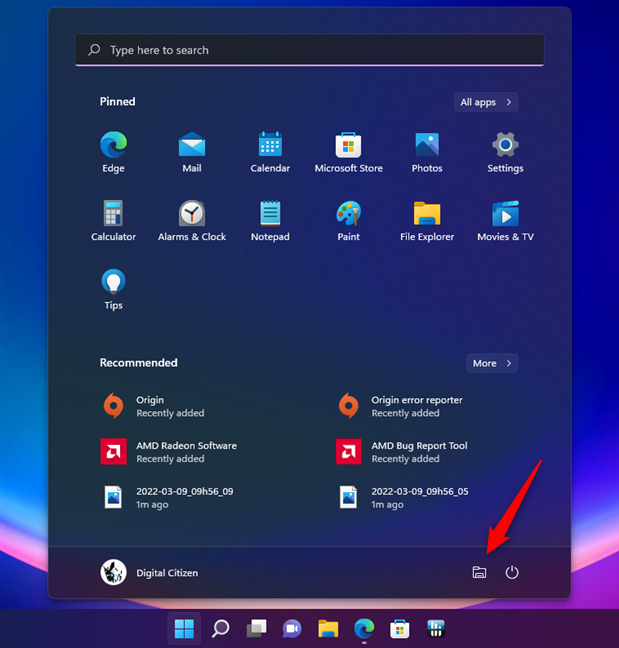This screenshot has width=619, height=648.
Task: Click the Start button on taskbar
Action: click(x=184, y=629)
